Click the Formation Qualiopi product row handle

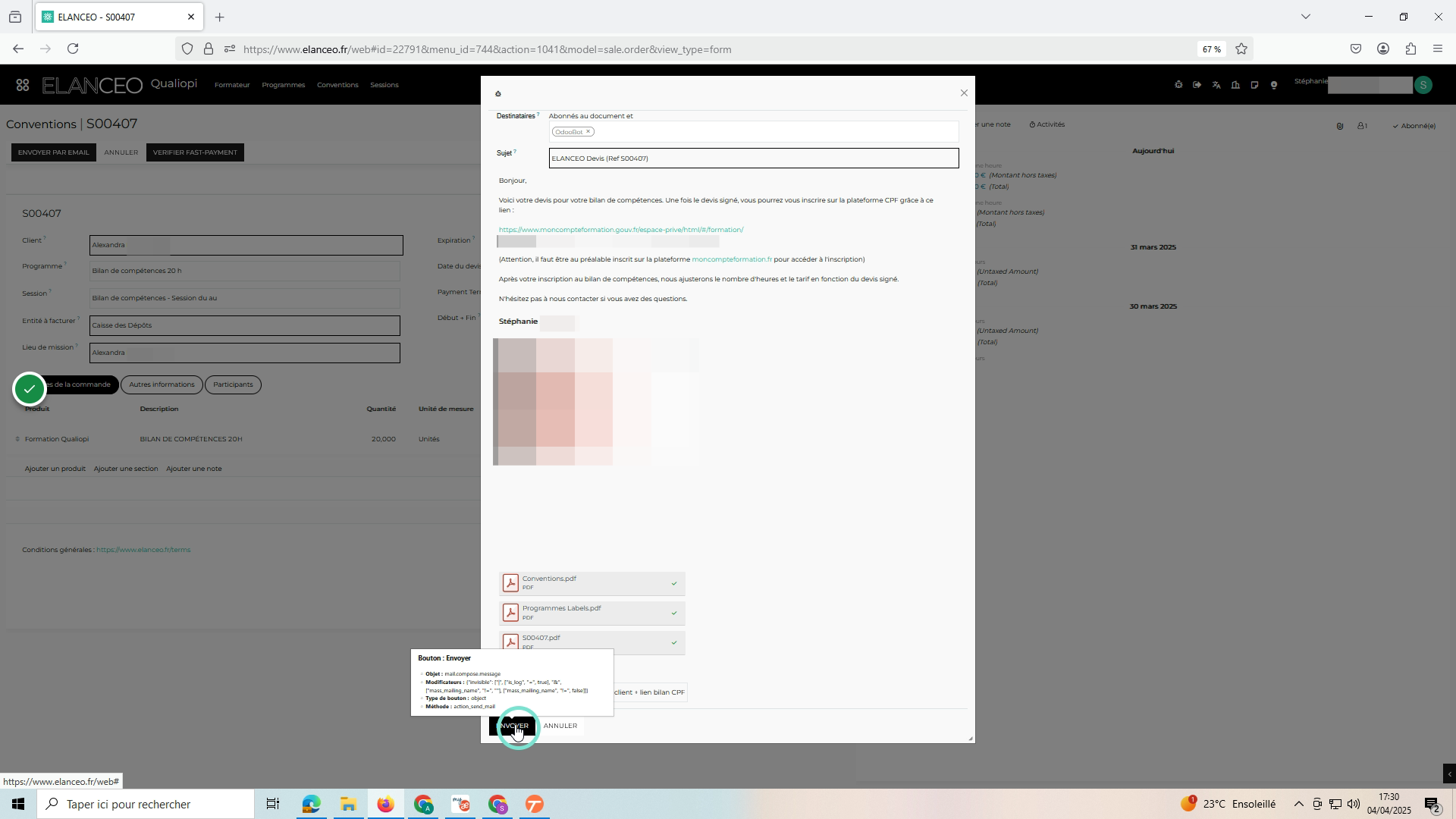coord(17,439)
